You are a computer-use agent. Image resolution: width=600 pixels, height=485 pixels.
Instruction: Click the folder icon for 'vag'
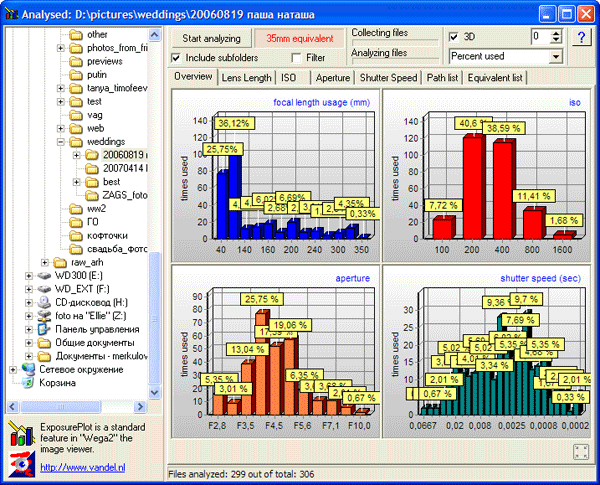point(76,115)
